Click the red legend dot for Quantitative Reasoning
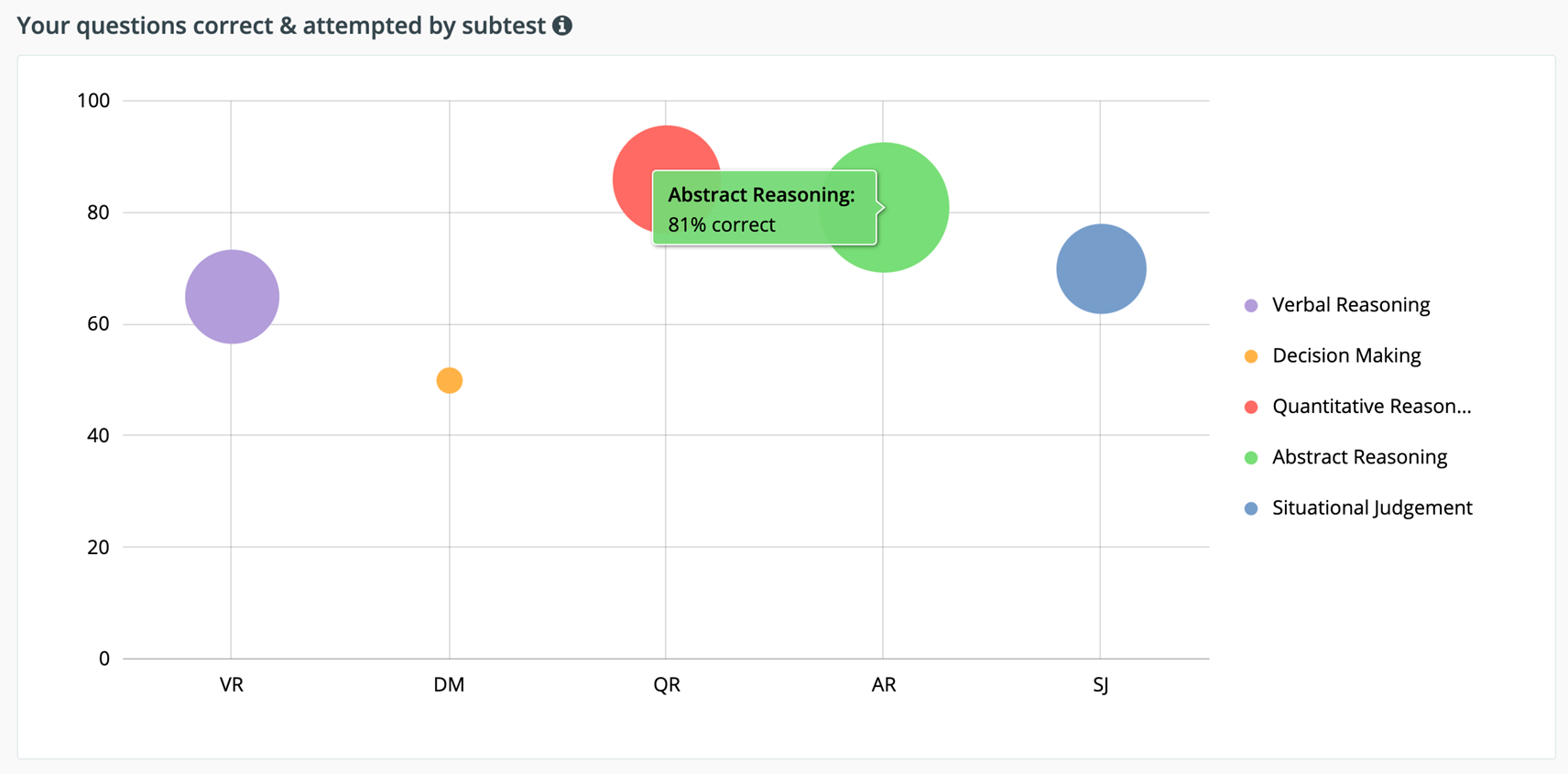The height and width of the screenshot is (774, 1568). 1251,407
